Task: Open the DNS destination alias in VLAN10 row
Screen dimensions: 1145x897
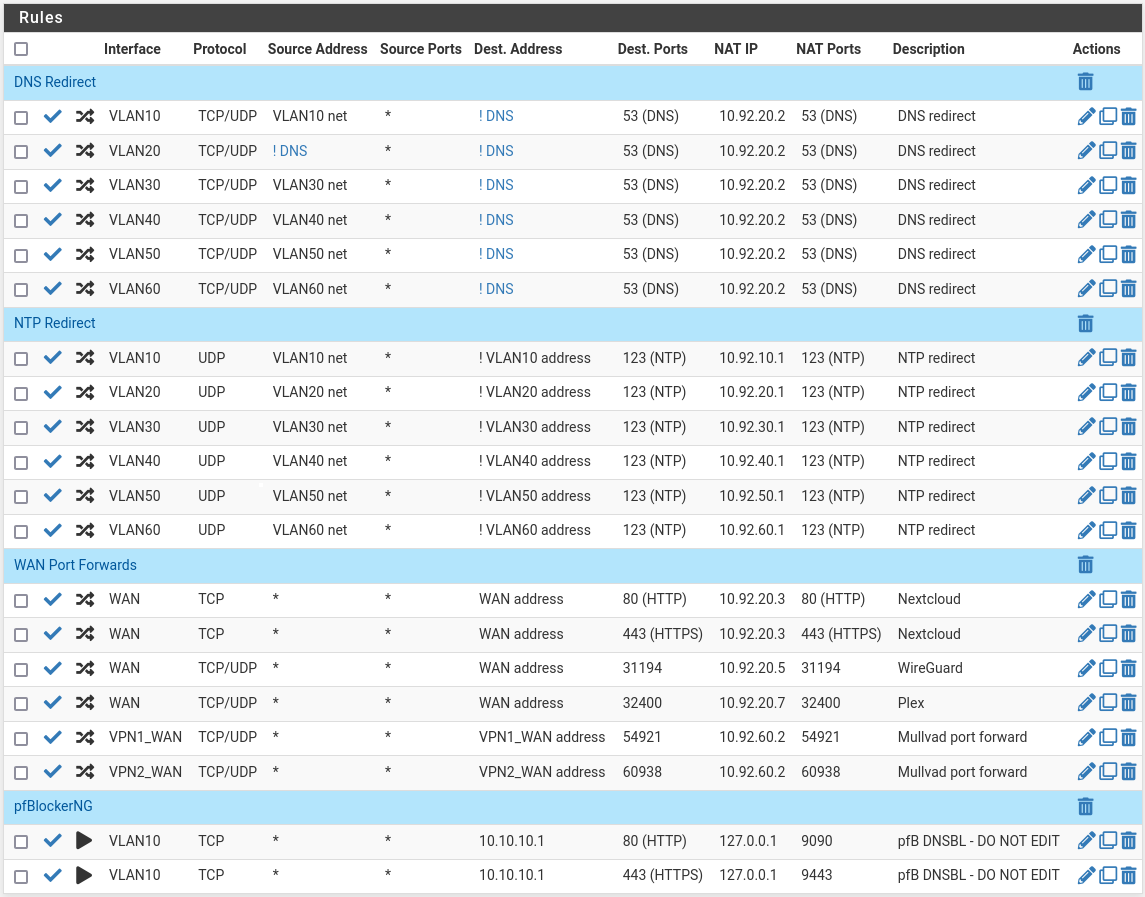Action: coord(496,116)
